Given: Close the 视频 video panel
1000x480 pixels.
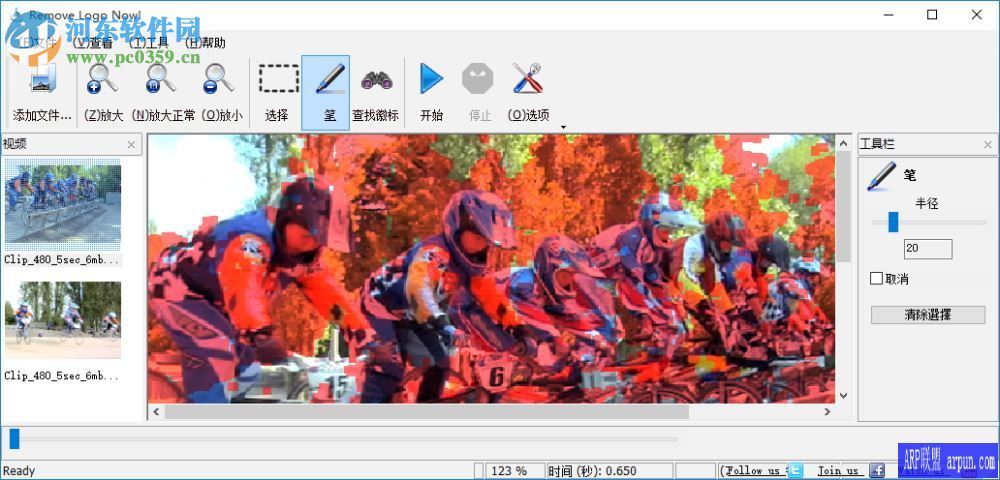Looking at the screenshot, I should [x=131, y=145].
